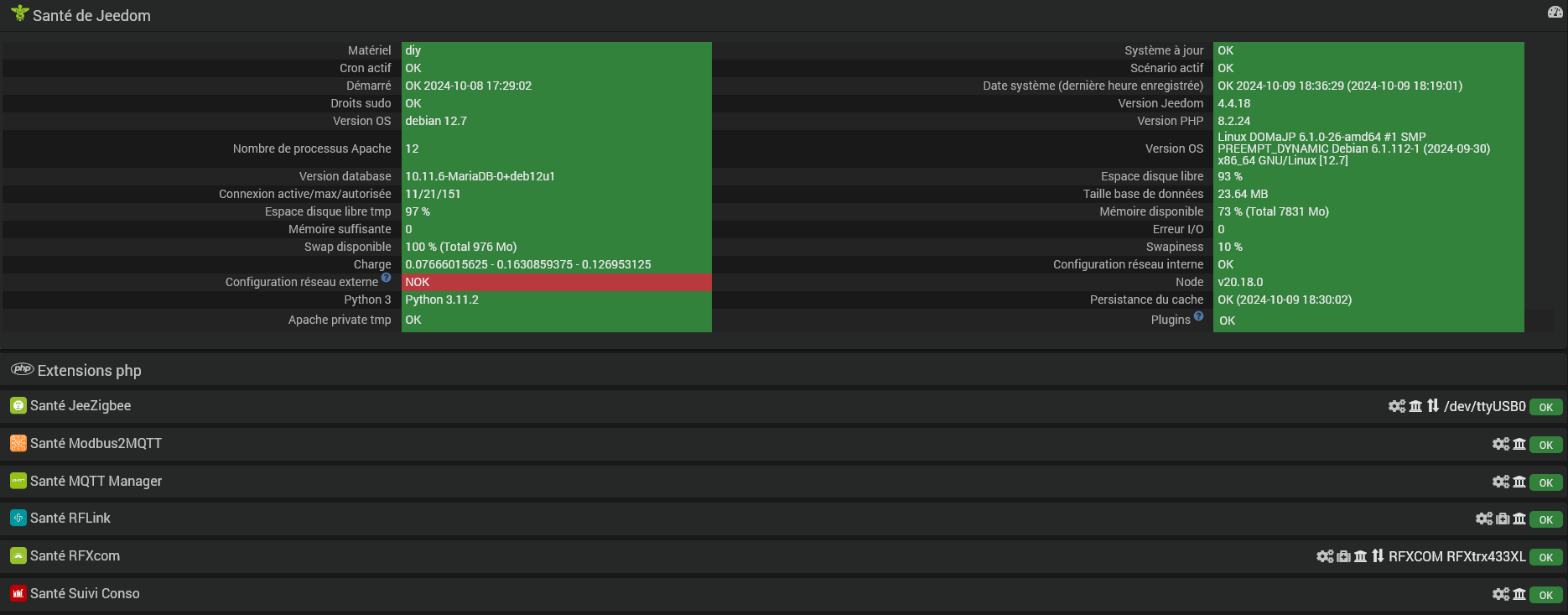The width and height of the screenshot is (1568, 615).
Task: Click help icon next to Plugins
Action: (1199, 316)
